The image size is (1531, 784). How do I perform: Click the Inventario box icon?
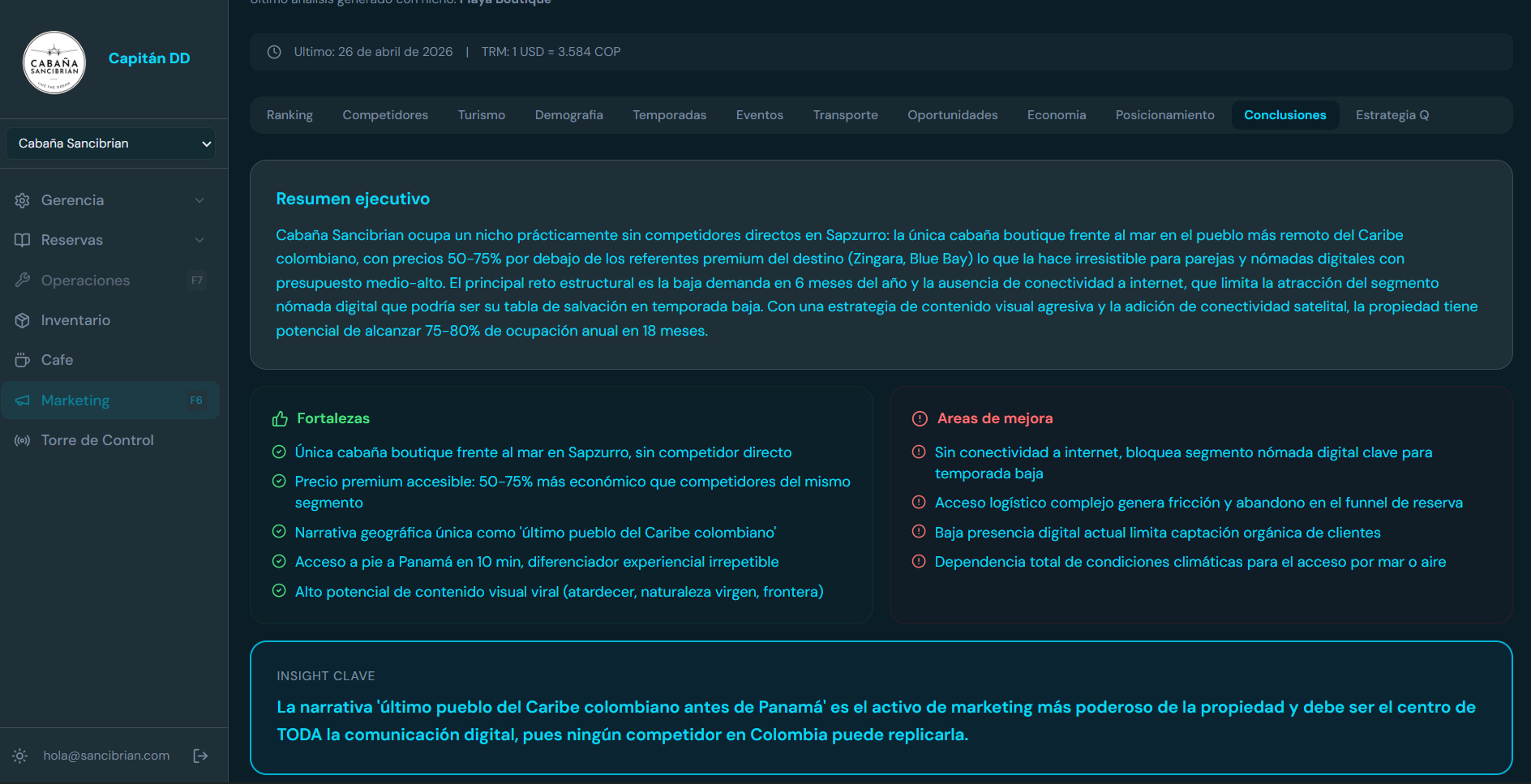23,320
